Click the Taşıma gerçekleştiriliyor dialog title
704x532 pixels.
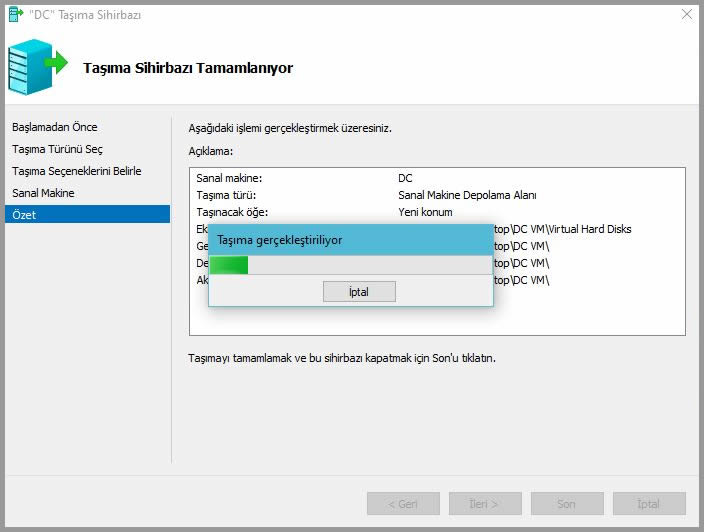(280, 240)
